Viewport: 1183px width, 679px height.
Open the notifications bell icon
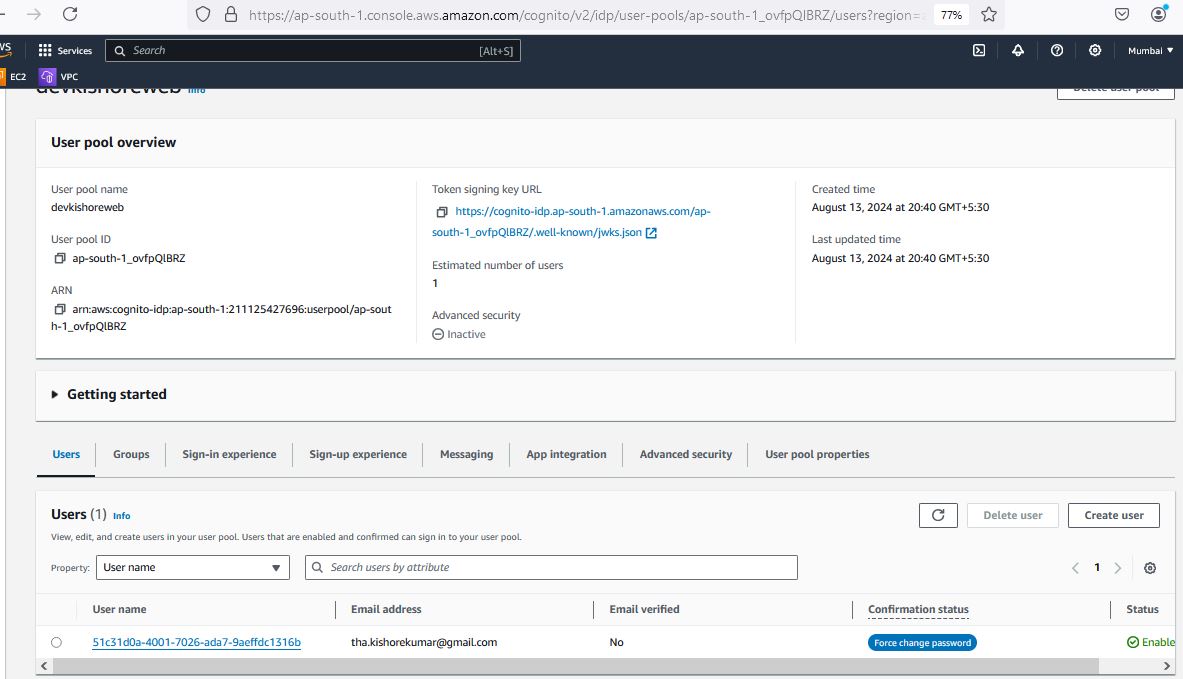coord(1018,51)
